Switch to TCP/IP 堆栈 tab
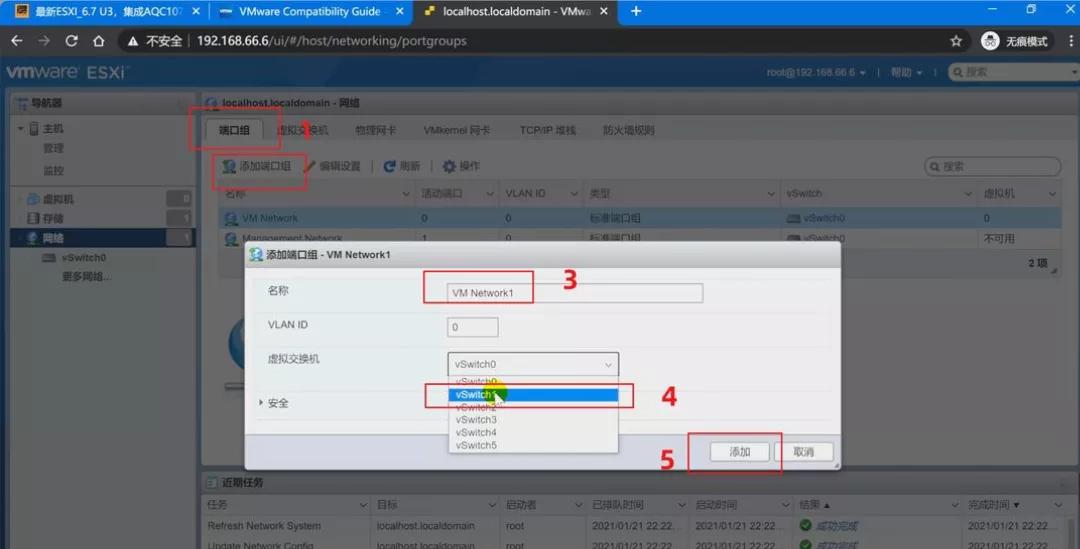The width and height of the screenshot is (1080, 549). tap(548, 130)
